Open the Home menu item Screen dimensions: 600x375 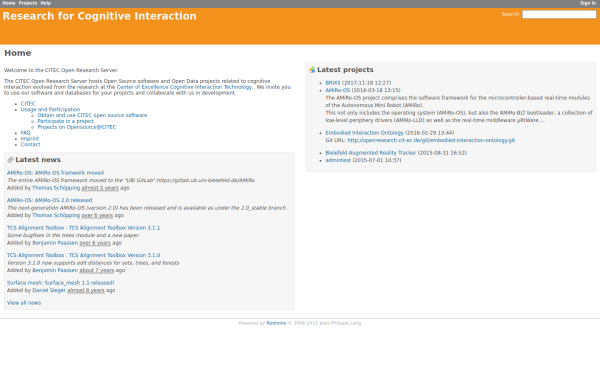[9, 3]
